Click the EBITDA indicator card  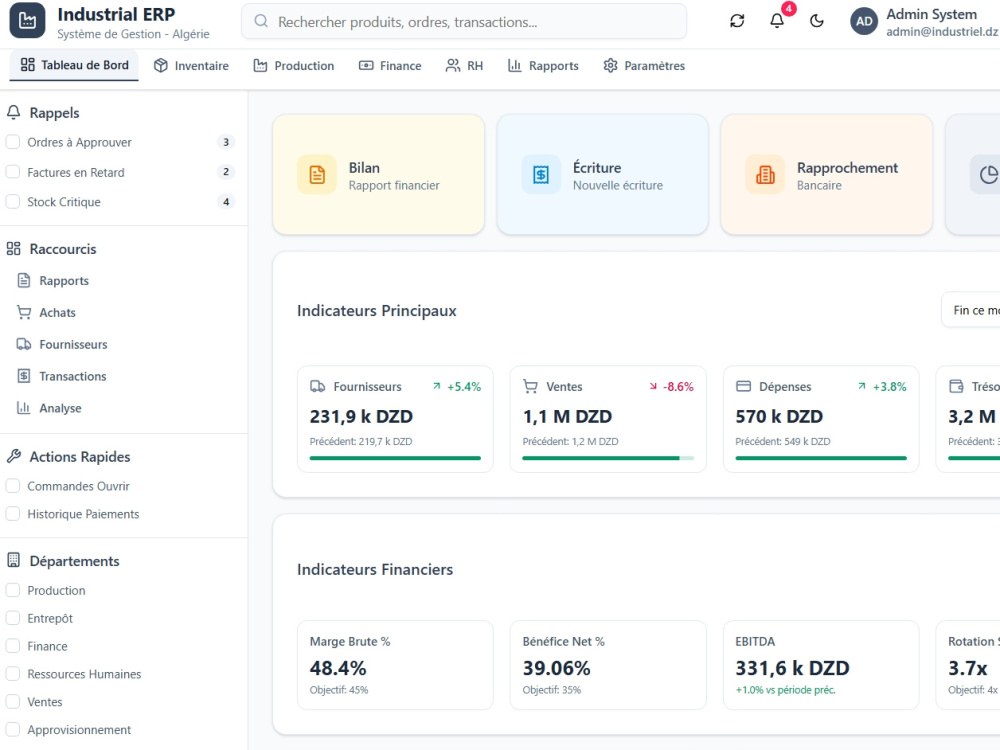pos(821,665)
